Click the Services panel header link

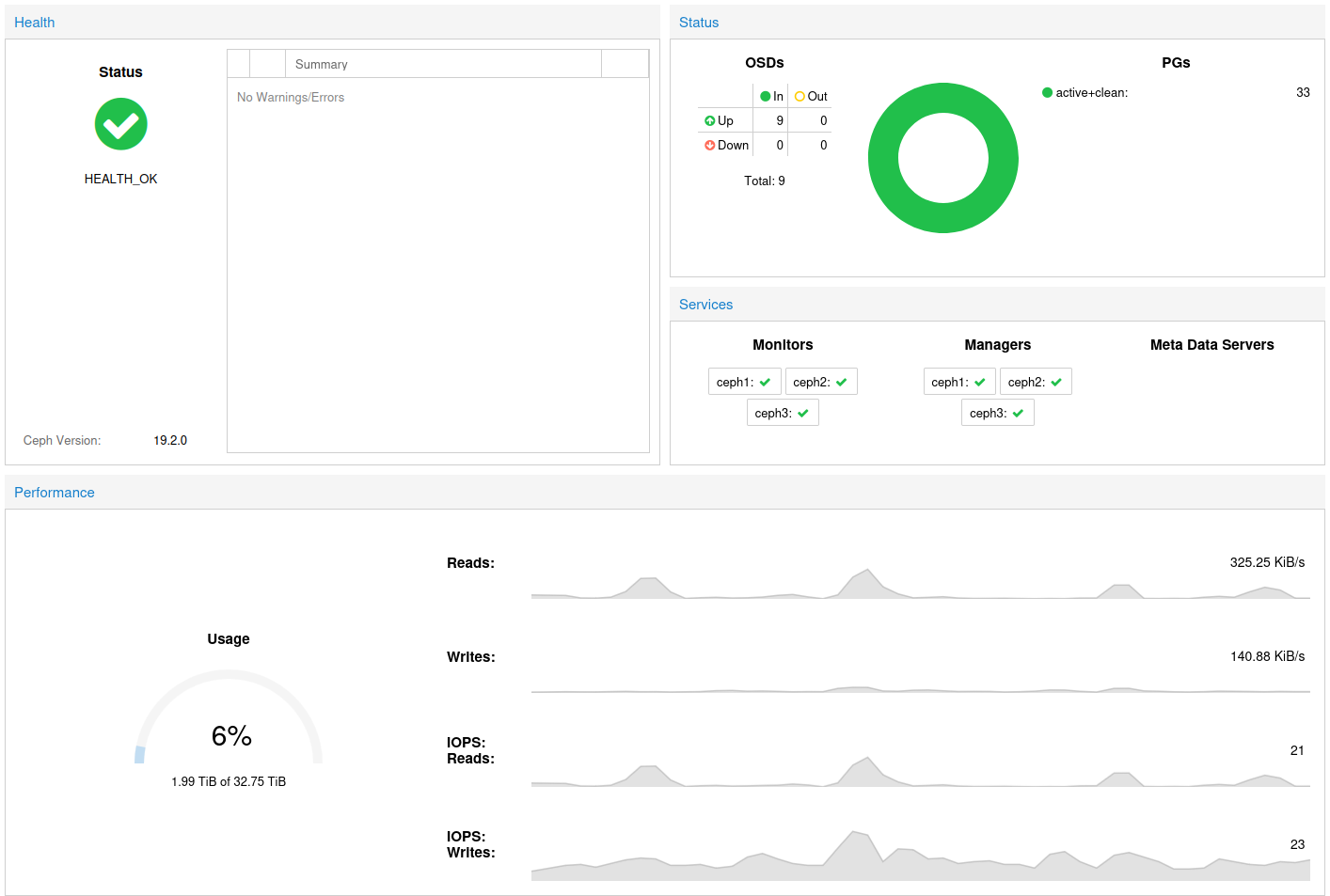point(705,304)
